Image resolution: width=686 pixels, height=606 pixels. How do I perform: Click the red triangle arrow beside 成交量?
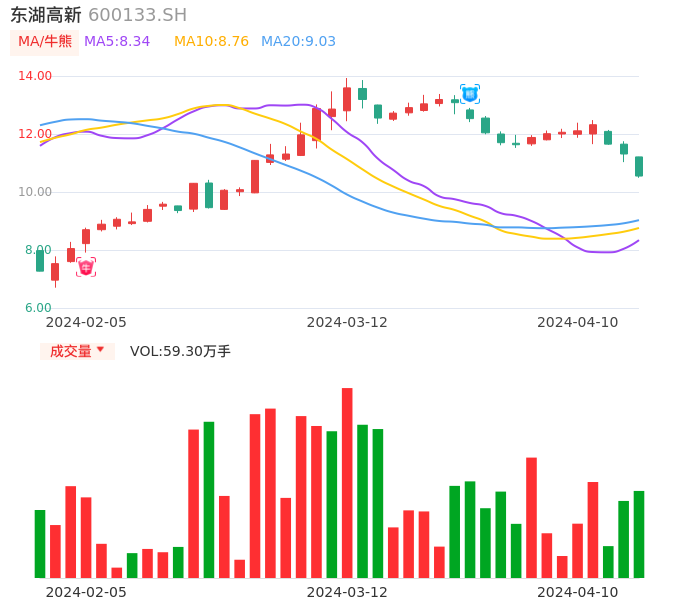click(100, 350)
